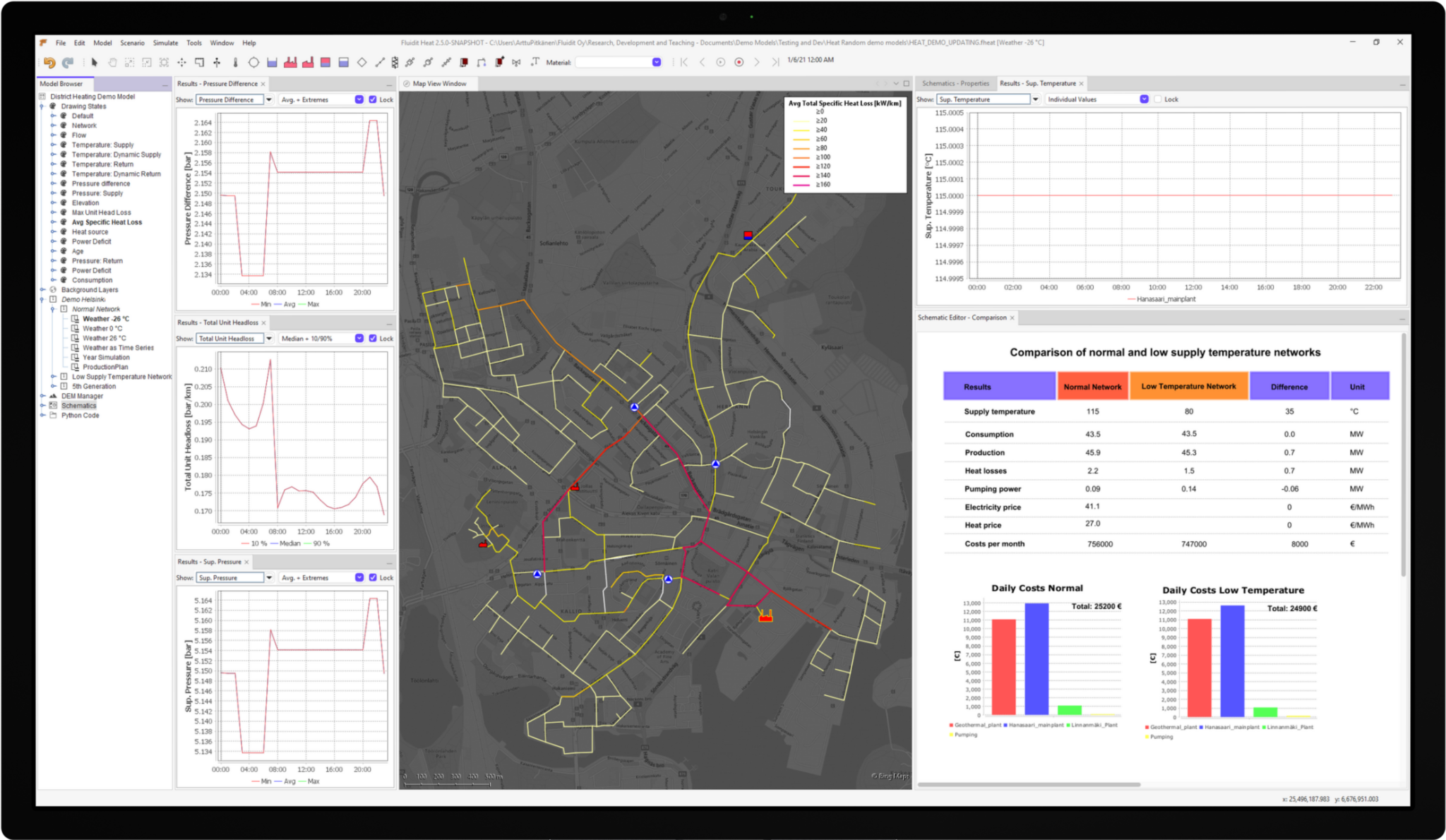This screenshot has height=840, width=1446.
Task: Switch to Schematics - Properties tab
Action: [955, 83]
